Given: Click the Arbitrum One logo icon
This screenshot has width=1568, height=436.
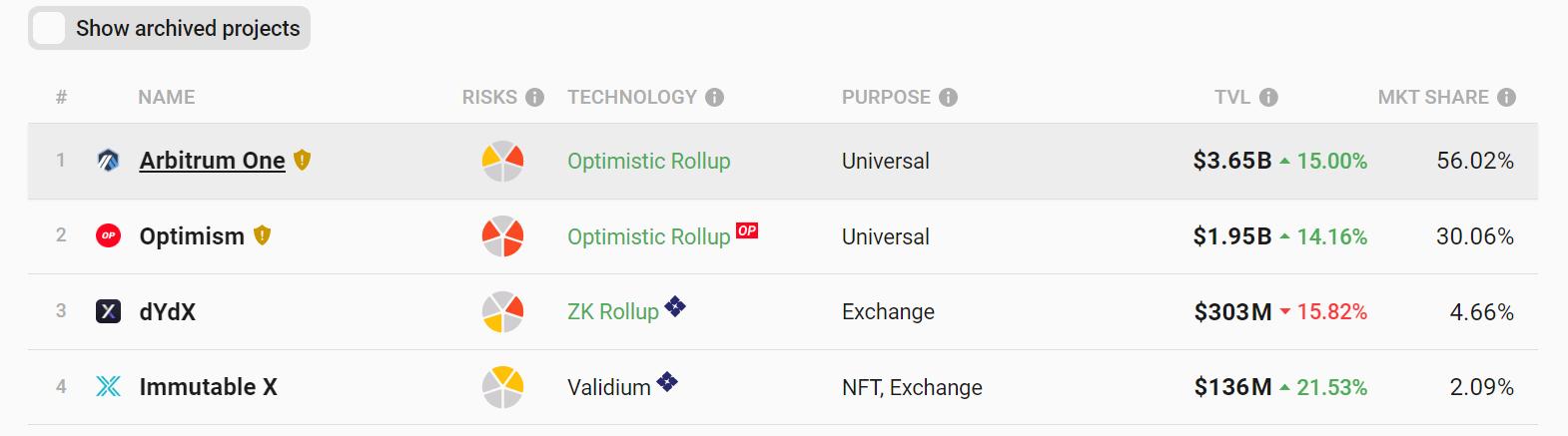Looking at the screenshot, I should [108, 161].
